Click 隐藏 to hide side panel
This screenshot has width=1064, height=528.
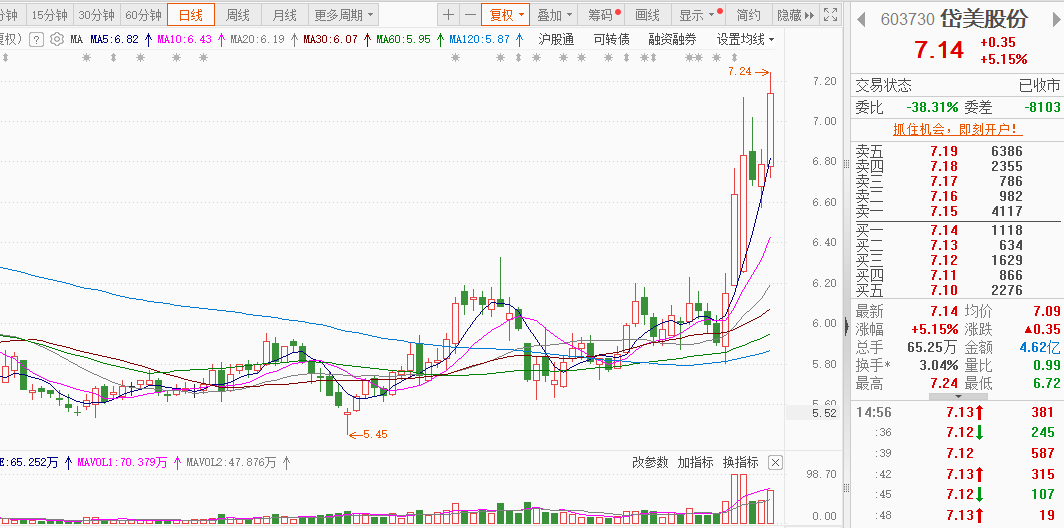pos(795,14)
